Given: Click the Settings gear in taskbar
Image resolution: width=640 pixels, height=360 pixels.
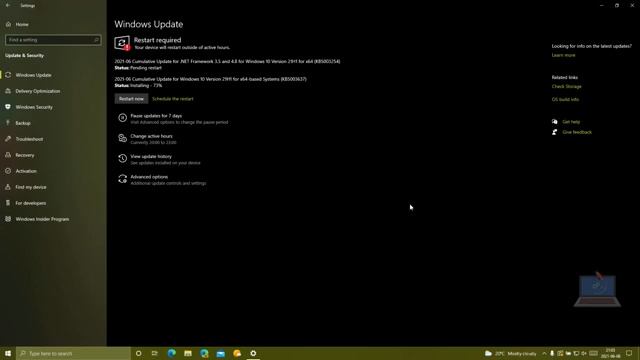Looking at the screenshot, I should tap(253, 353).
